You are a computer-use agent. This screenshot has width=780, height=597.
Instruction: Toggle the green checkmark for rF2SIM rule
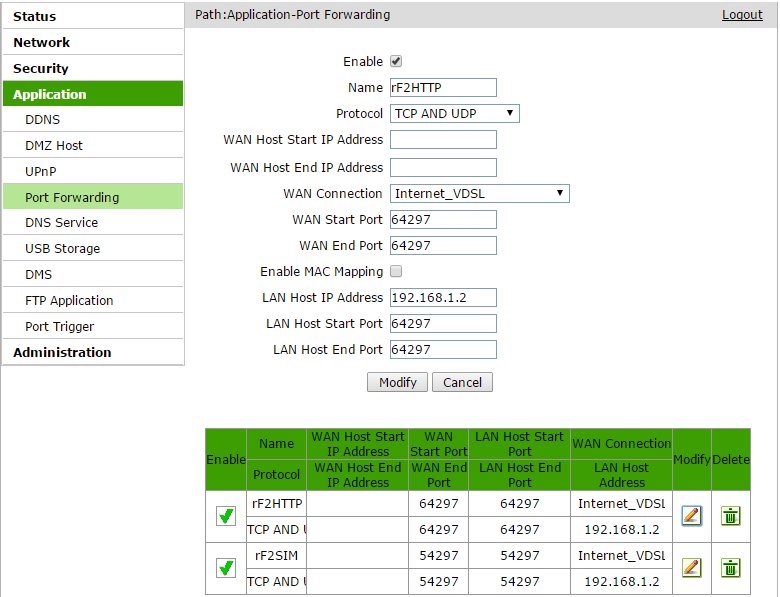click(x=226, y=567)
